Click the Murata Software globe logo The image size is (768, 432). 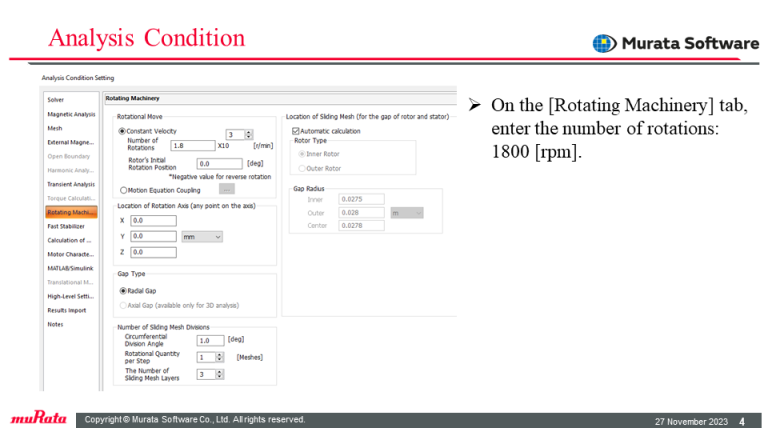coord(604,43)
